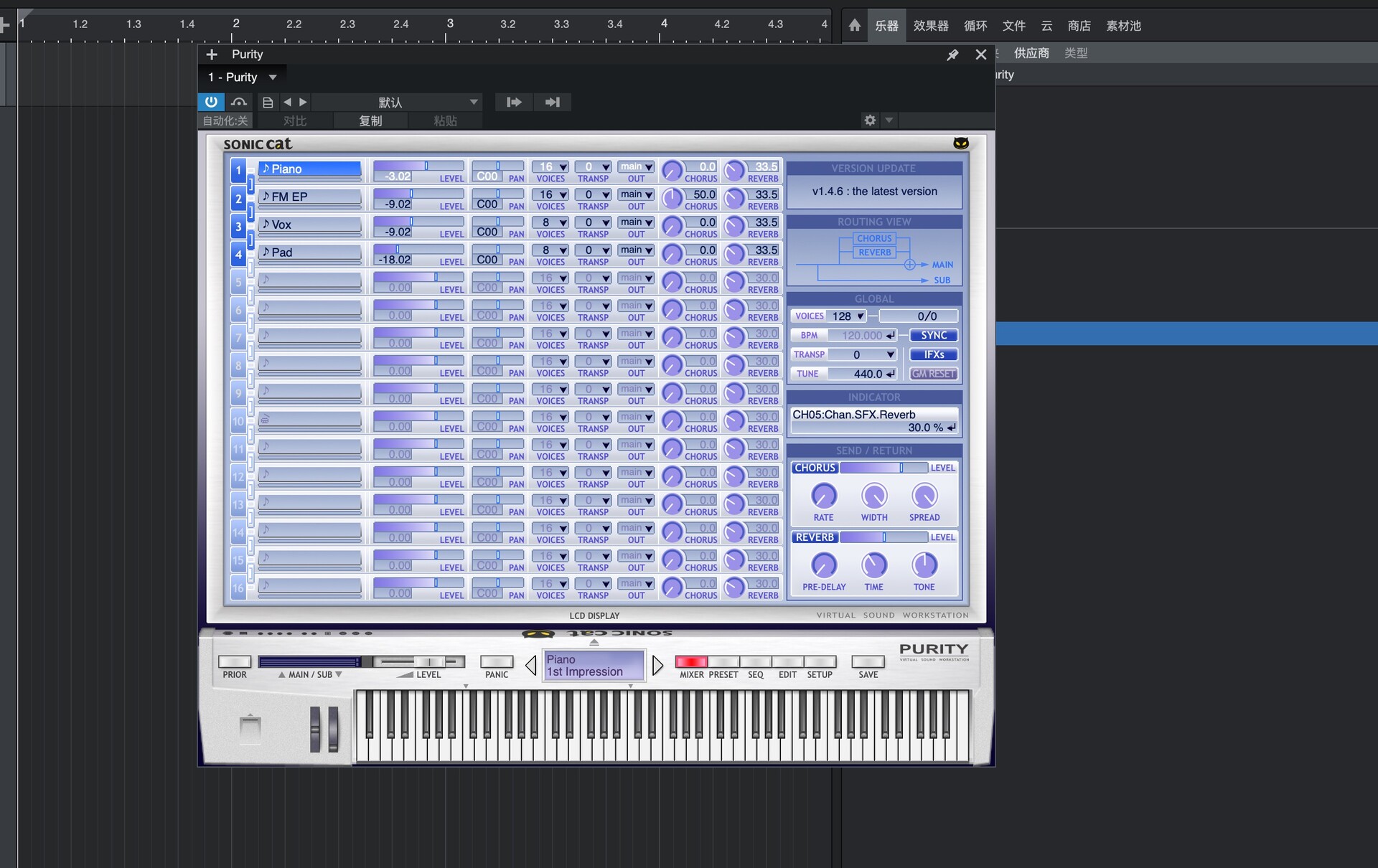Click the 复制 copy button
Screen dimensions: 1378x868
[370, 121]
